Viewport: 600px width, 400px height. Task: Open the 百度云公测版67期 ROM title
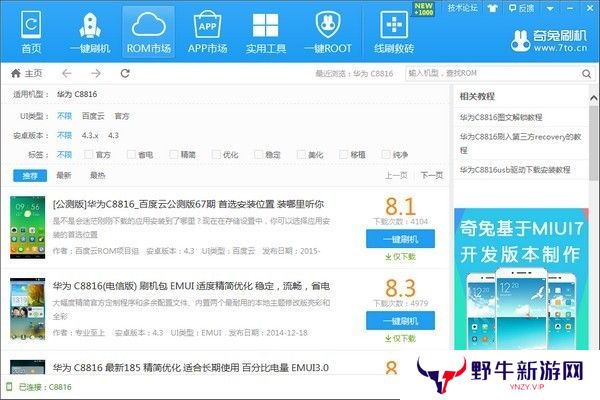coord(188,204)
